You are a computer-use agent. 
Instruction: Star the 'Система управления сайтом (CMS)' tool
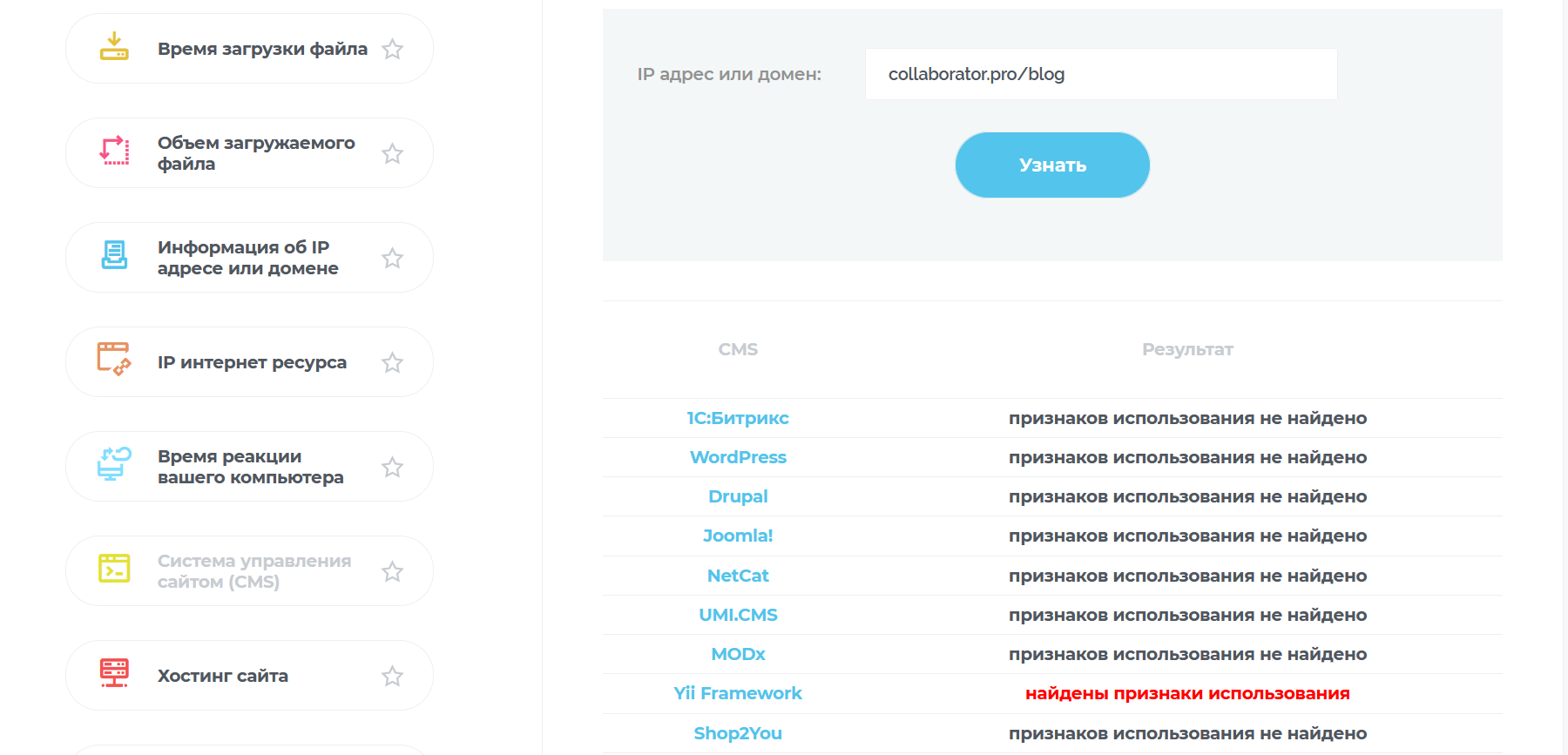pyautogui.click(x=393, y=572)
